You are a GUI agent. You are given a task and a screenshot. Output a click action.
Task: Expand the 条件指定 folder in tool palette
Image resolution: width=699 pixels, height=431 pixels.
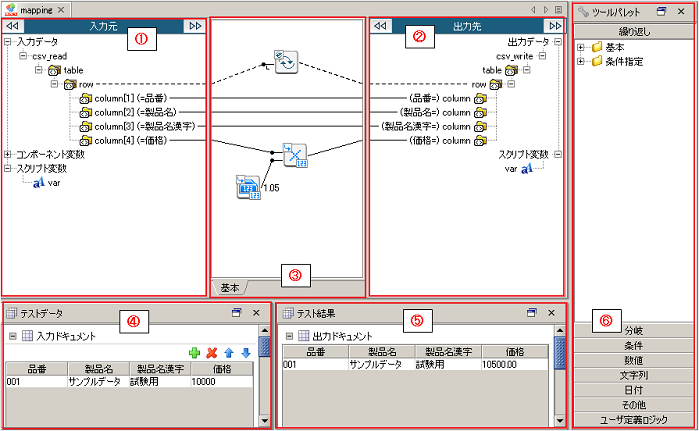583,62
